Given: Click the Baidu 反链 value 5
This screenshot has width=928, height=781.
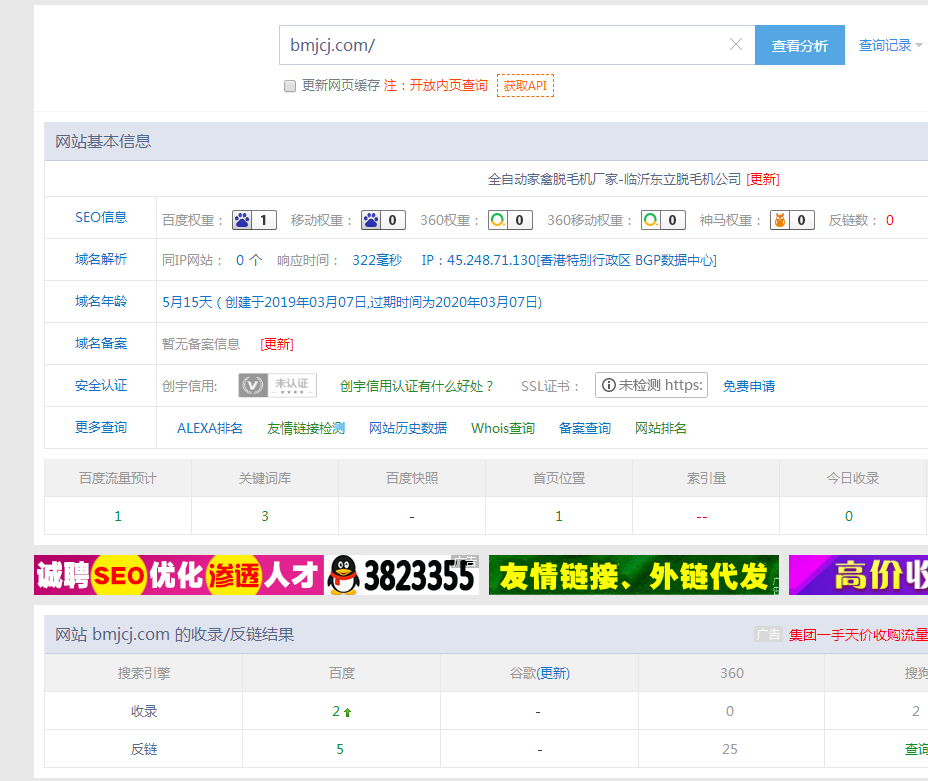Looking at the screenshot, I should [x=340, y=749].
